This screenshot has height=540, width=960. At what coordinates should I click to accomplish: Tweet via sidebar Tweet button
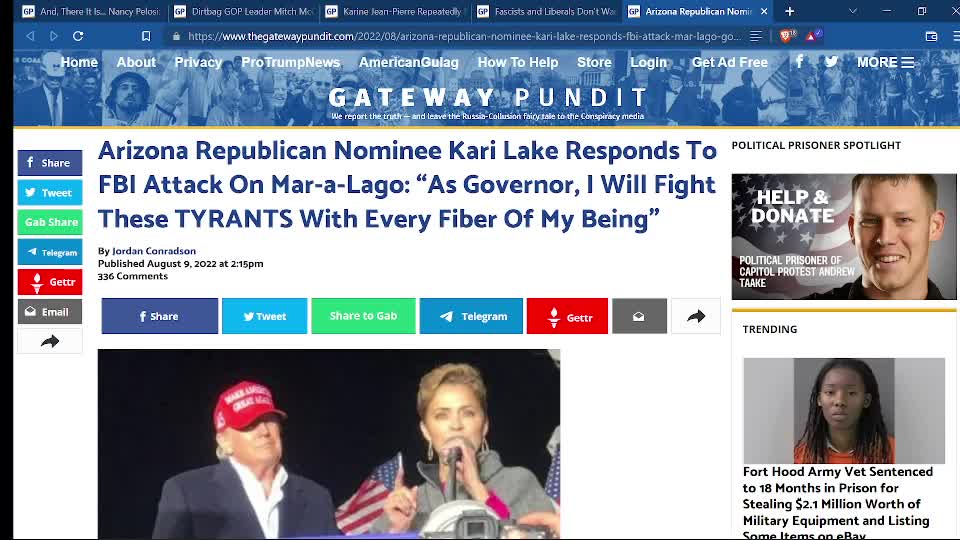click(50, 193)
